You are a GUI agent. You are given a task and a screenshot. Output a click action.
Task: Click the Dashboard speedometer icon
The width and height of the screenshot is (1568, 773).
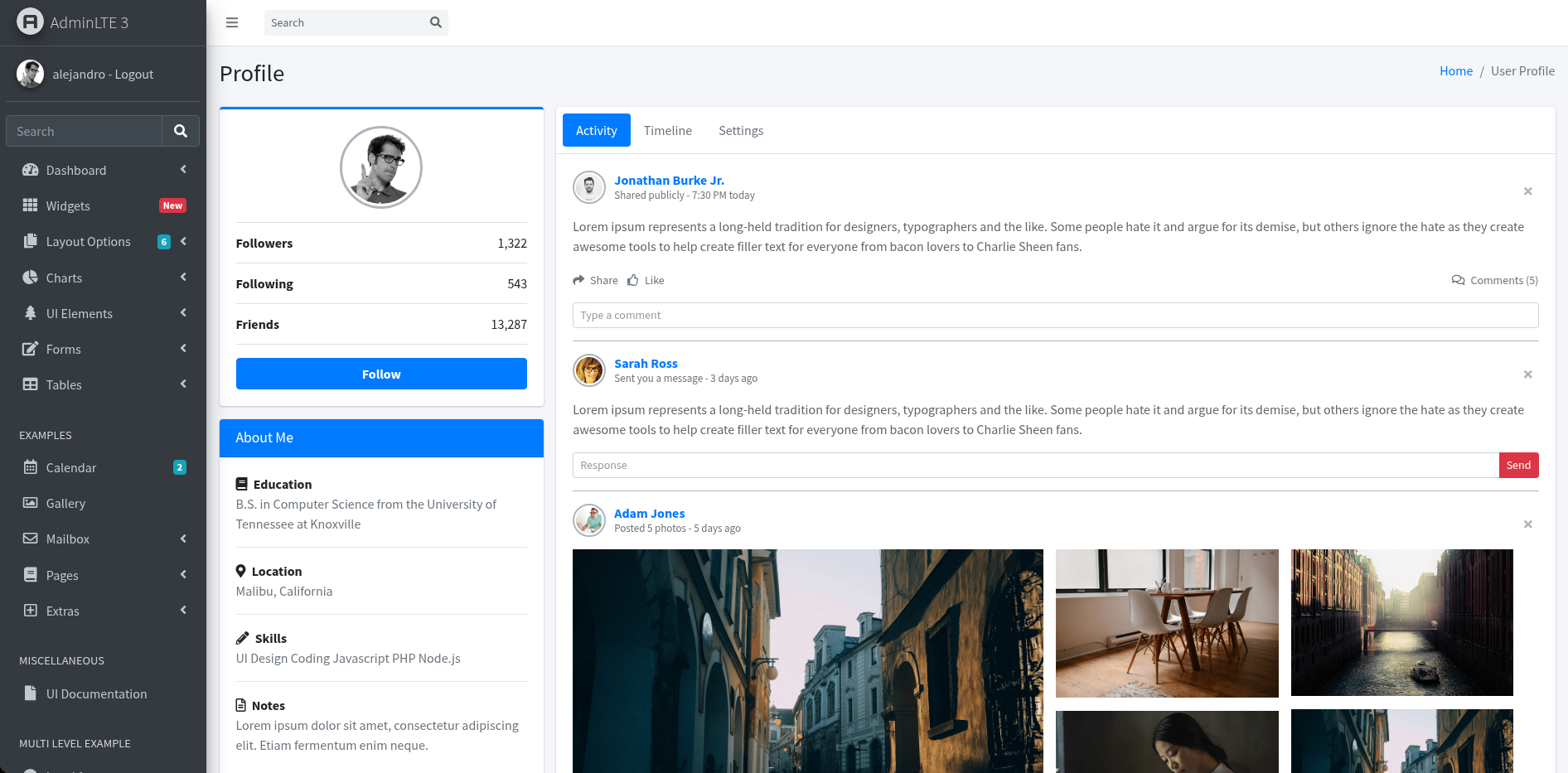(31, 170)
